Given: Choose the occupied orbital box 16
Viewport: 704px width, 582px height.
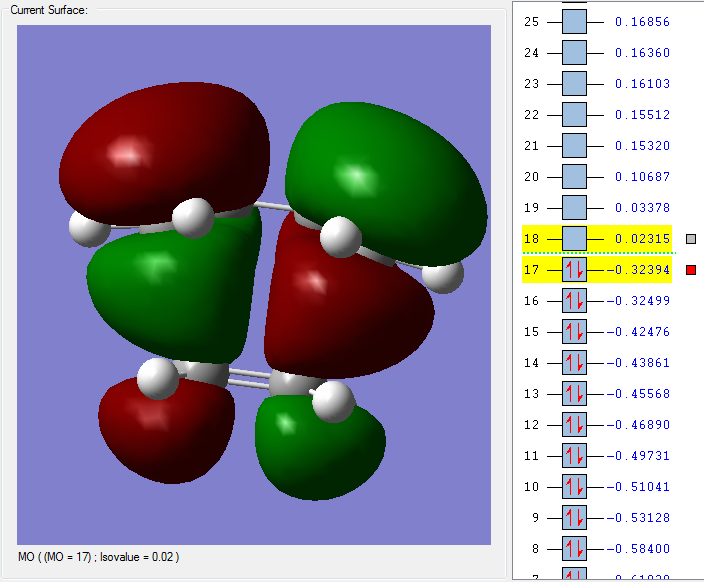Looking at the screenshot, I should (574, 301).
